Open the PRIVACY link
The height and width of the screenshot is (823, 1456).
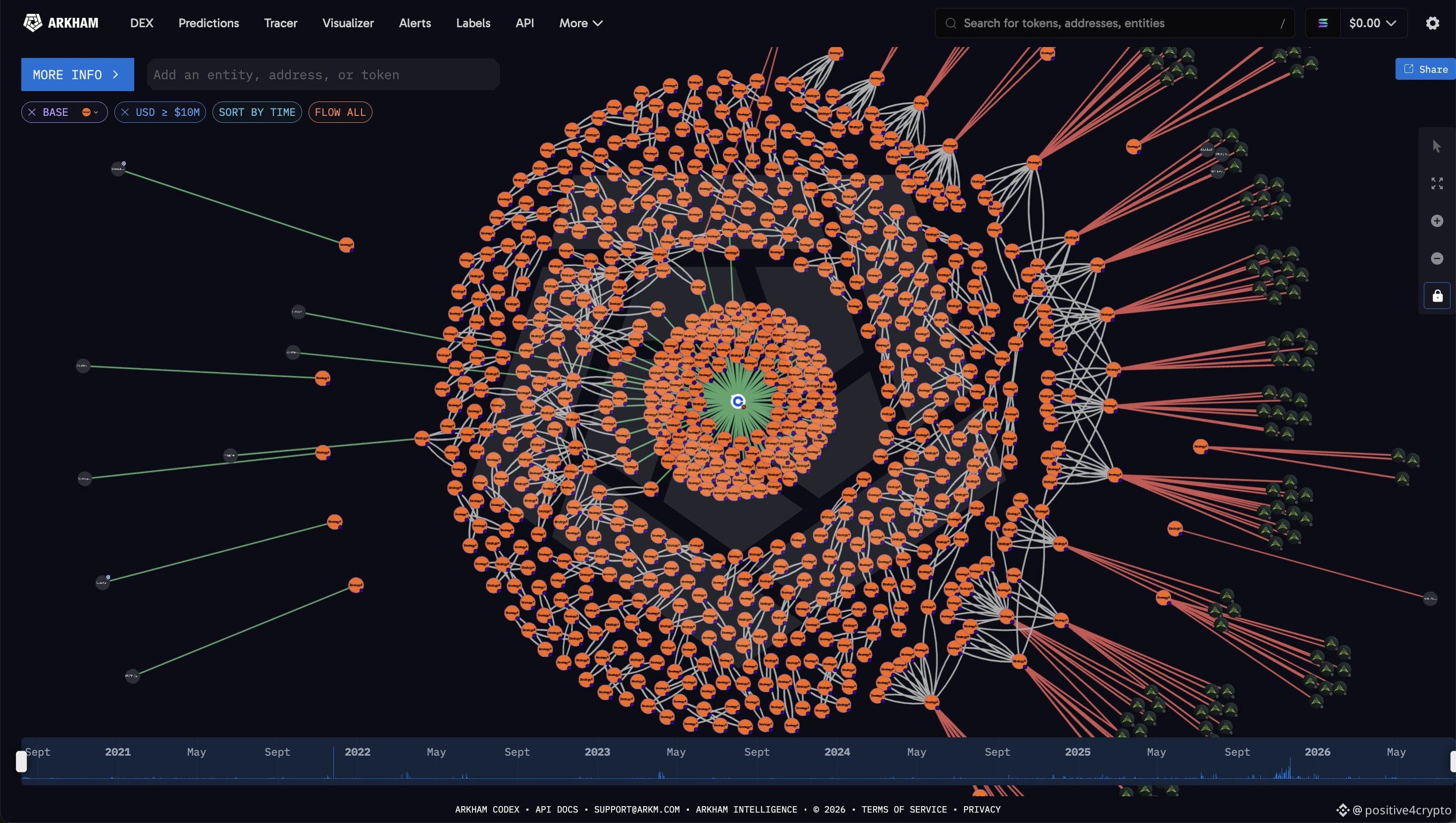click(x=981, y=810)
